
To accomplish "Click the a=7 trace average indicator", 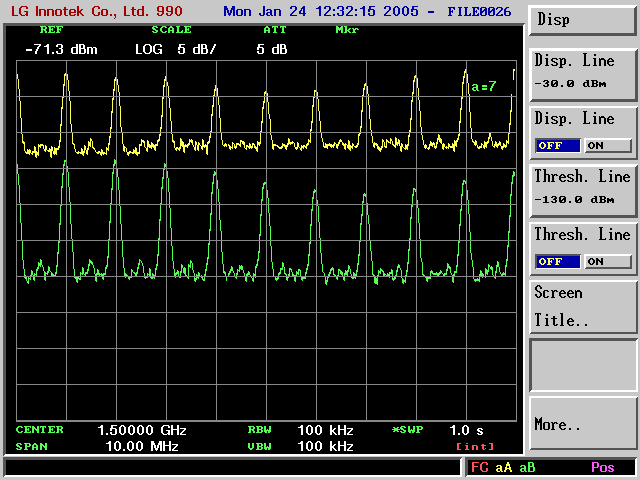I will pos(483,87).
